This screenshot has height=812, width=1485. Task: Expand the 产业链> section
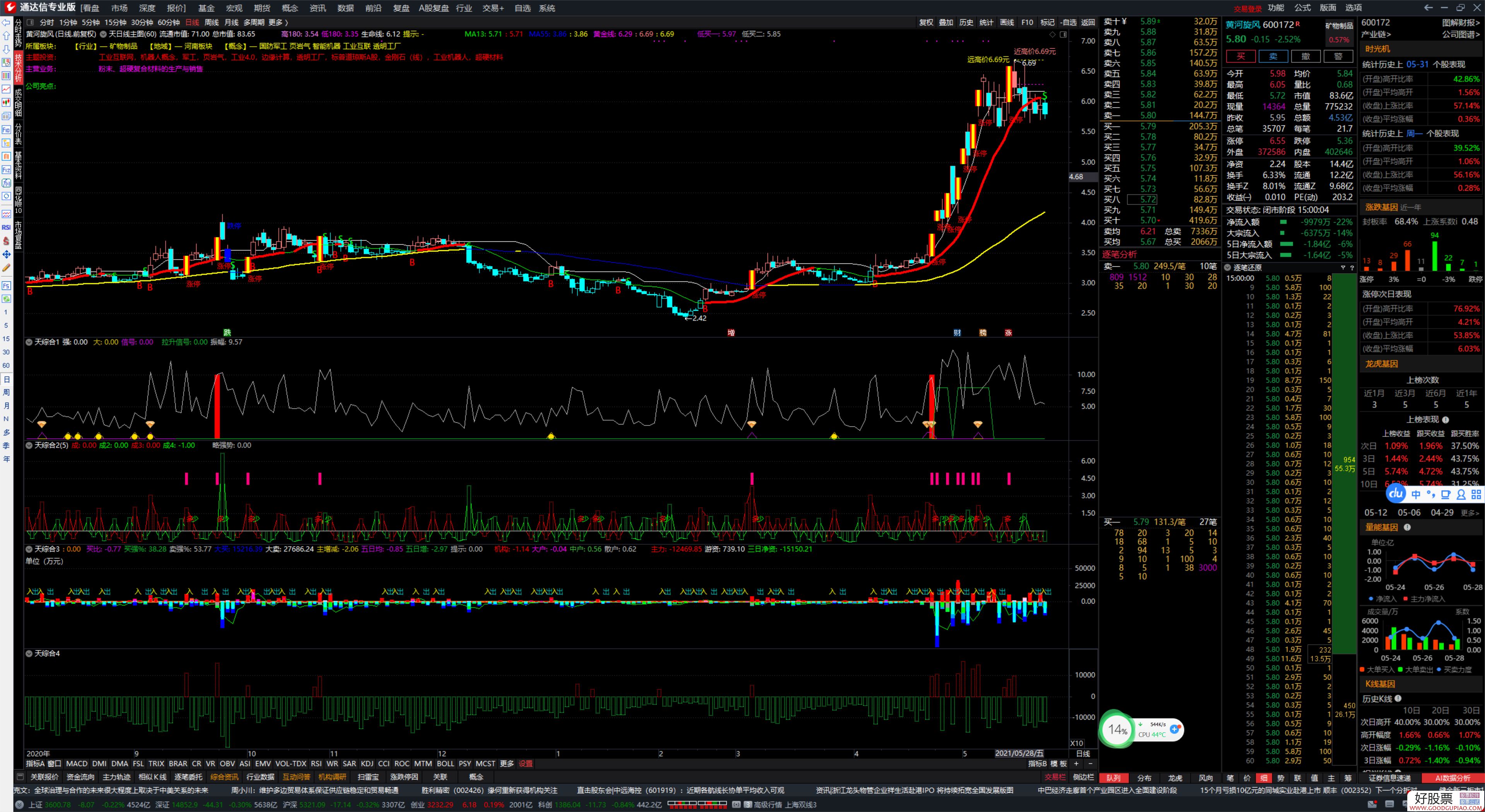[1376, 34]
